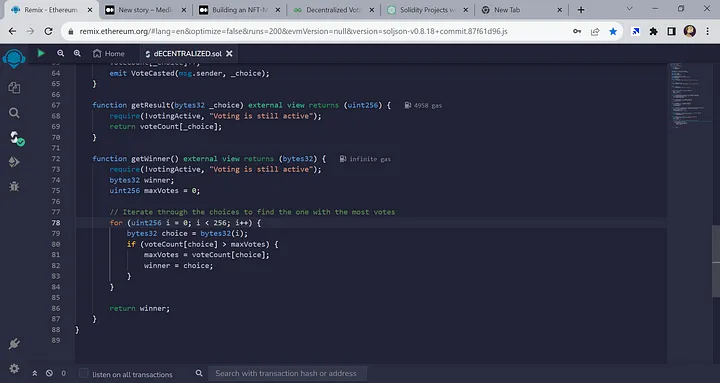Switch to Decentralized Vot browser tab

pos(333,10)
